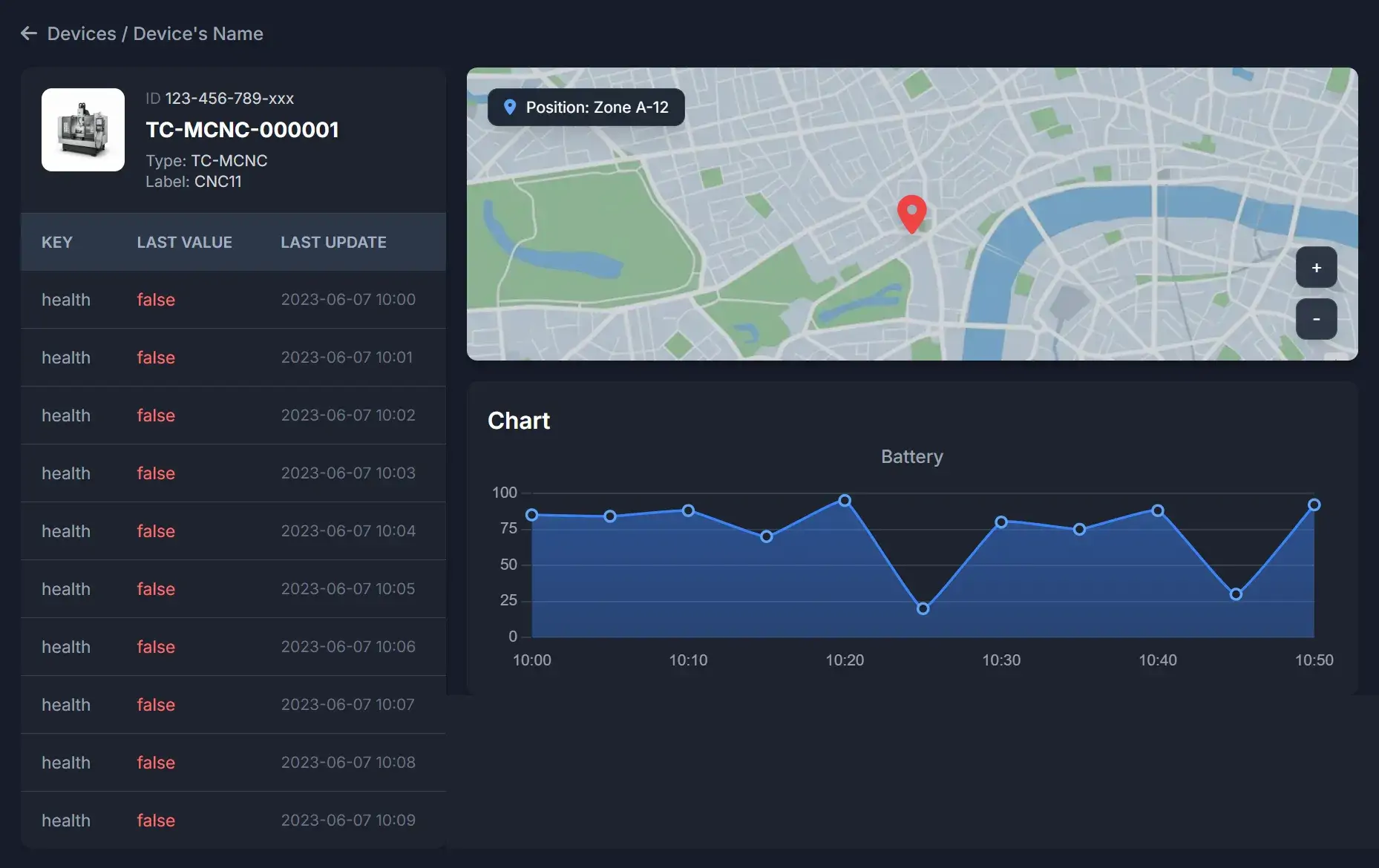This screenshot has width=1379, height=868.
Task: Select the Label CNC11 text
Action: [x=194, y=181]
